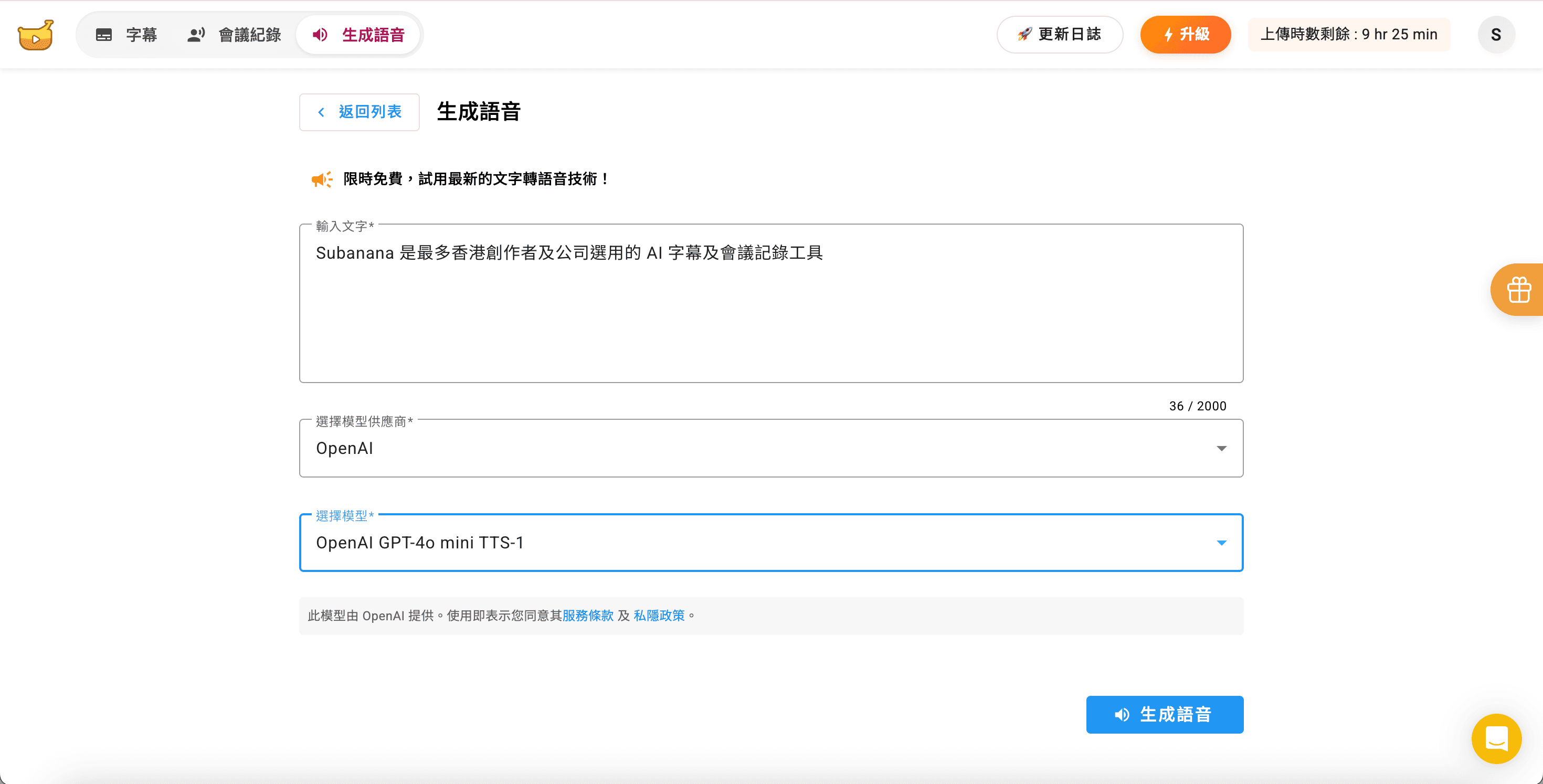Click the 限時免費 promo announcement text

(476, 179)
